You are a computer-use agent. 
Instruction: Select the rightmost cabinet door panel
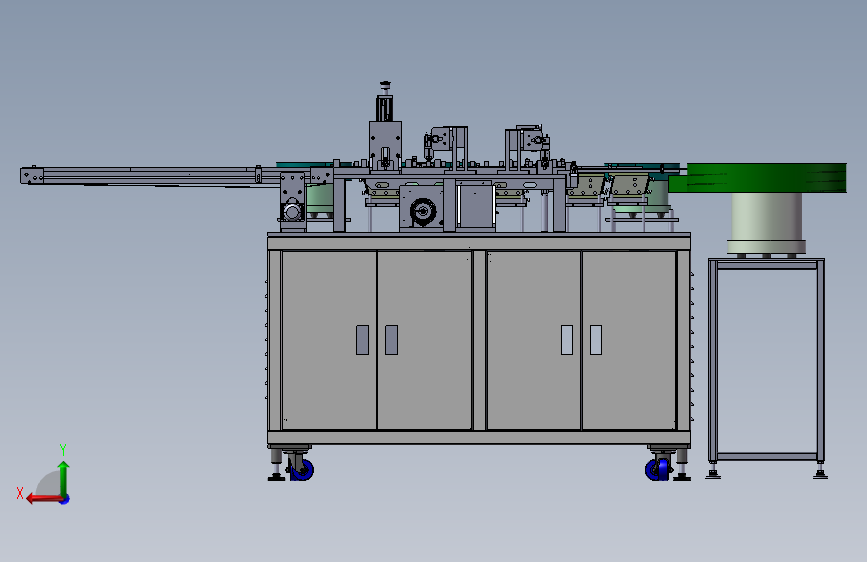point(629,340)
